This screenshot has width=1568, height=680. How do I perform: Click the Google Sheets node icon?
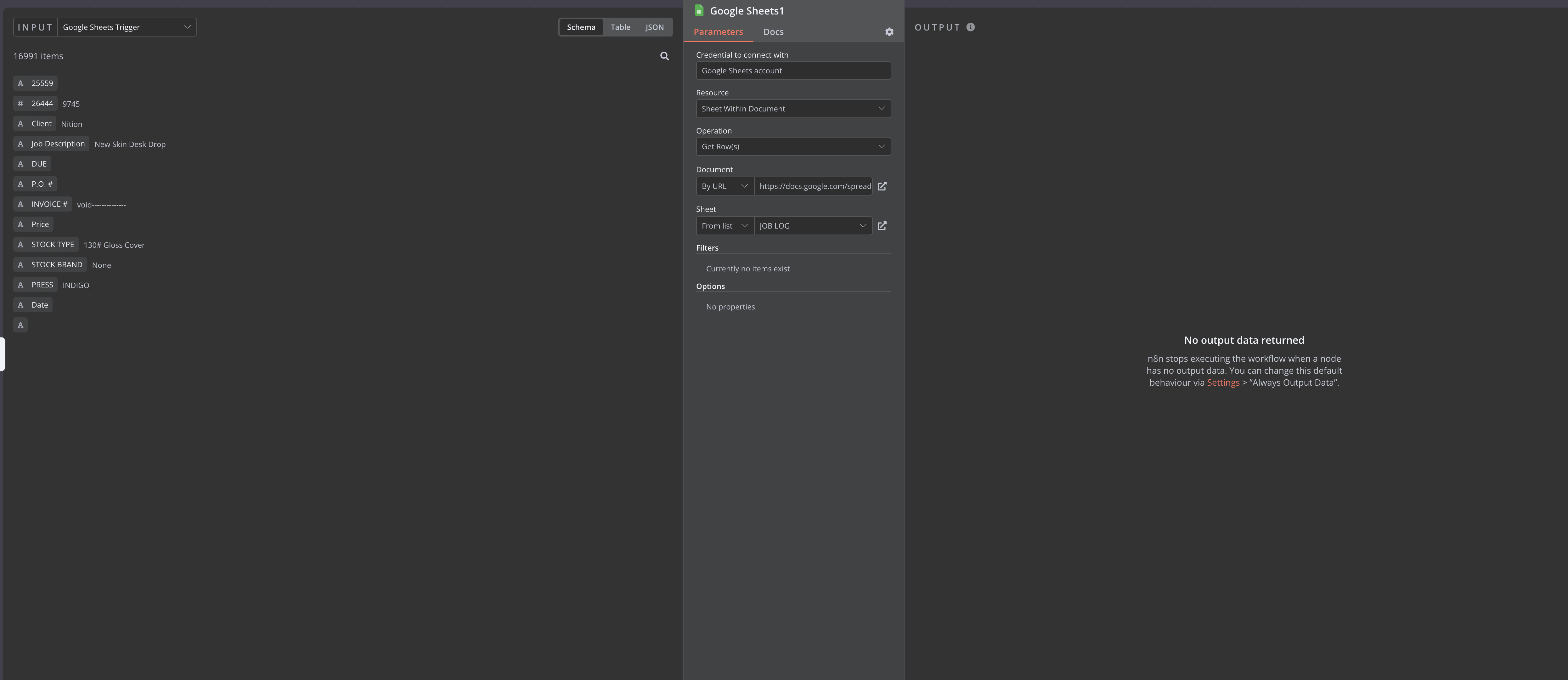pos(699,10)
